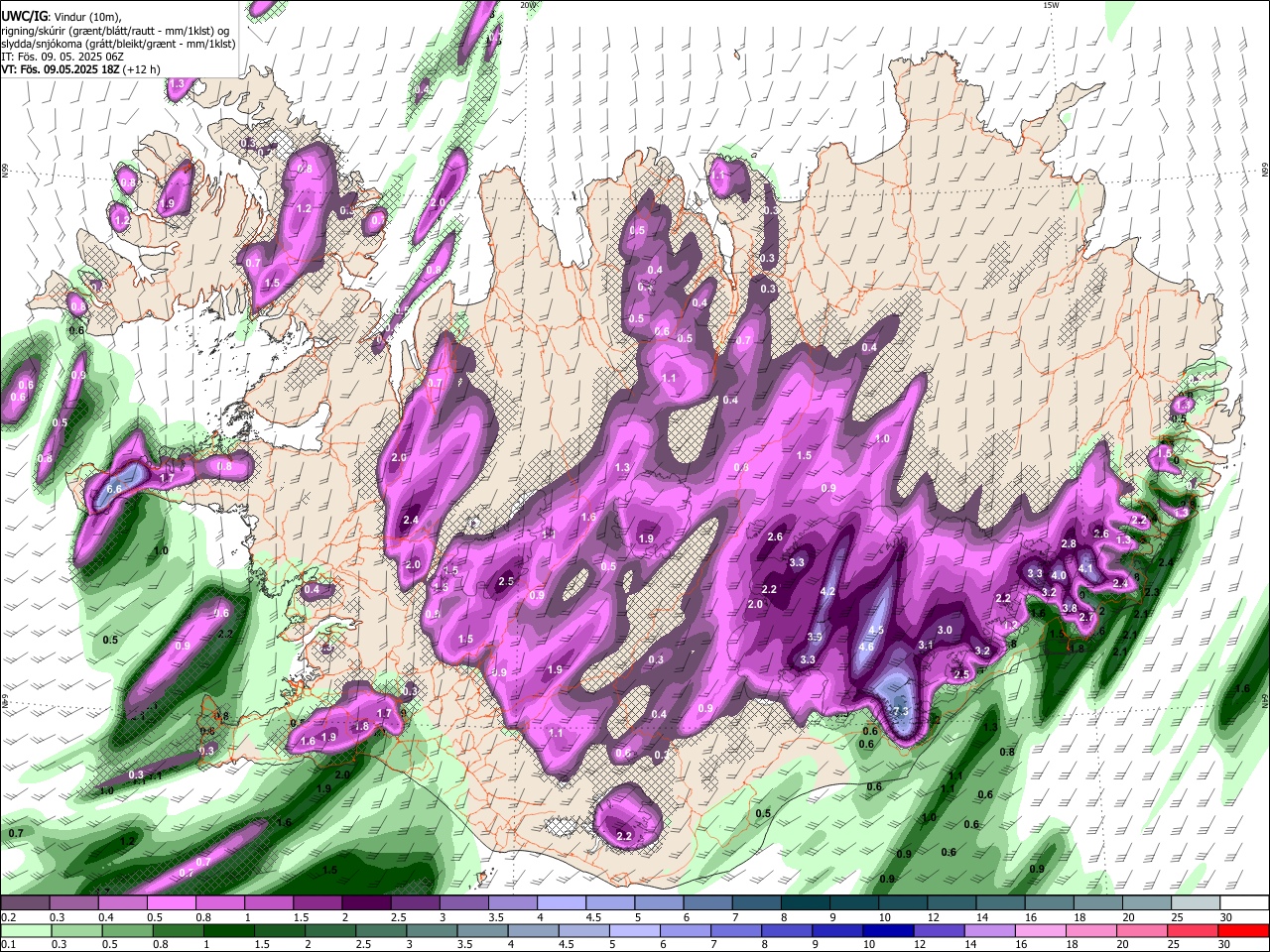Select the lavender swatch labeled 4 in top legend

click(562, 903)
